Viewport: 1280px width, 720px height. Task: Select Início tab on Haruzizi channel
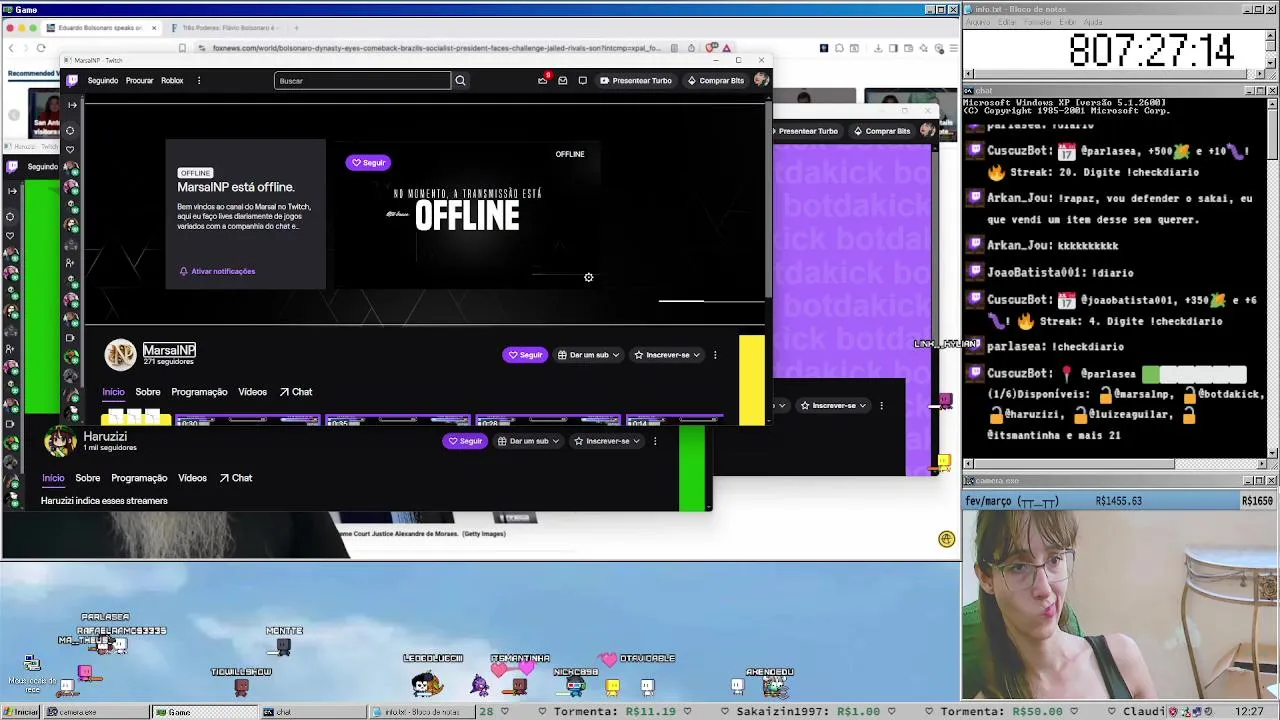[53, 478]
